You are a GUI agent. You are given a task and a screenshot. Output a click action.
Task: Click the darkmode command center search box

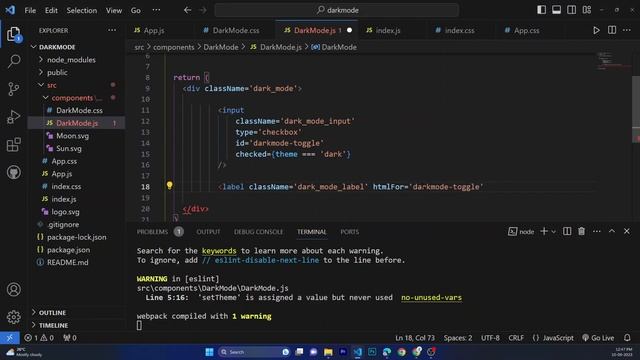[337, 10]
